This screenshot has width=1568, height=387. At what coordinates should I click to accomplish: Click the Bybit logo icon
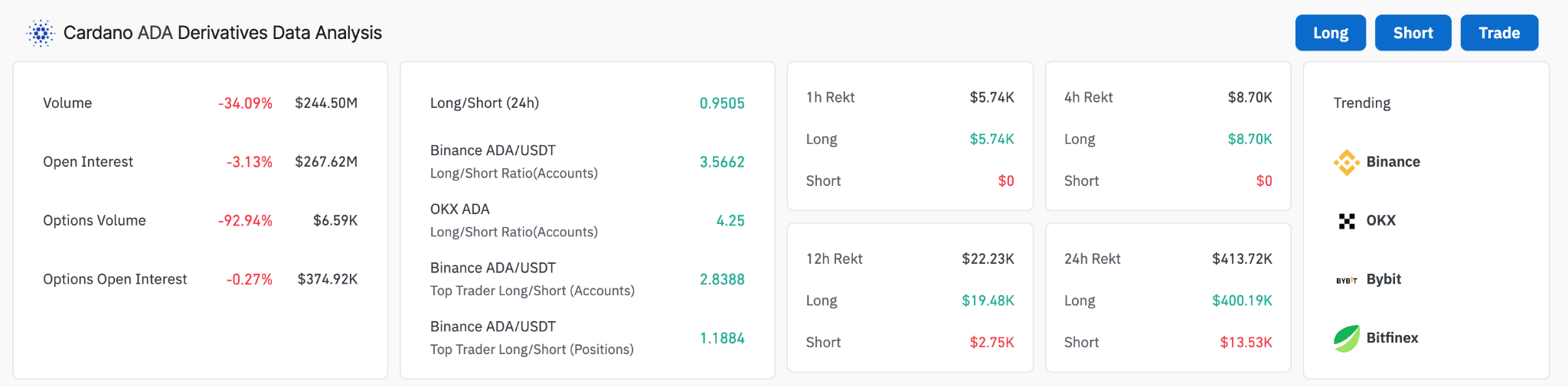click(1347, 280)
